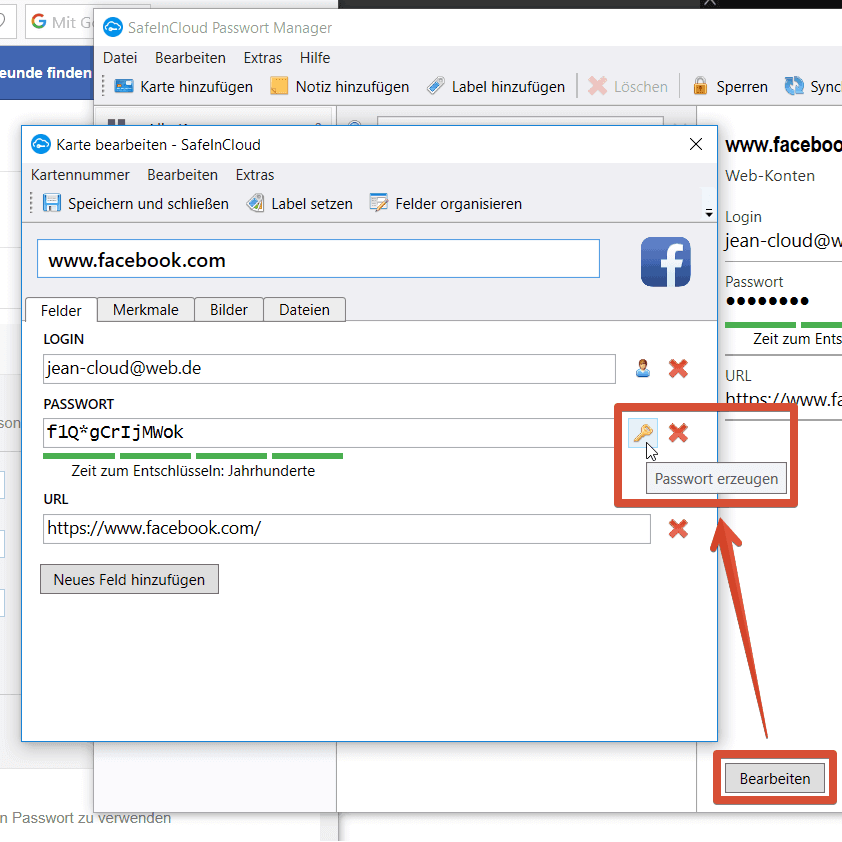Click masked Passwort dots in main window
The height and width of the screenshot is (842, 842).
[x=767, y=301]
